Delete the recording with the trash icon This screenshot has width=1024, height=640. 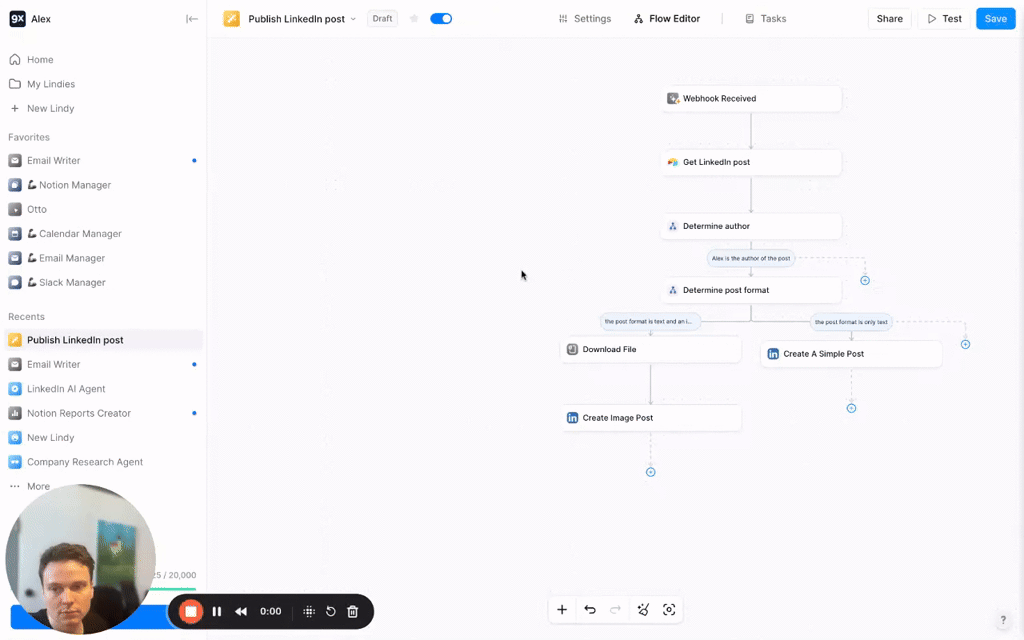[x=353, y=611]
